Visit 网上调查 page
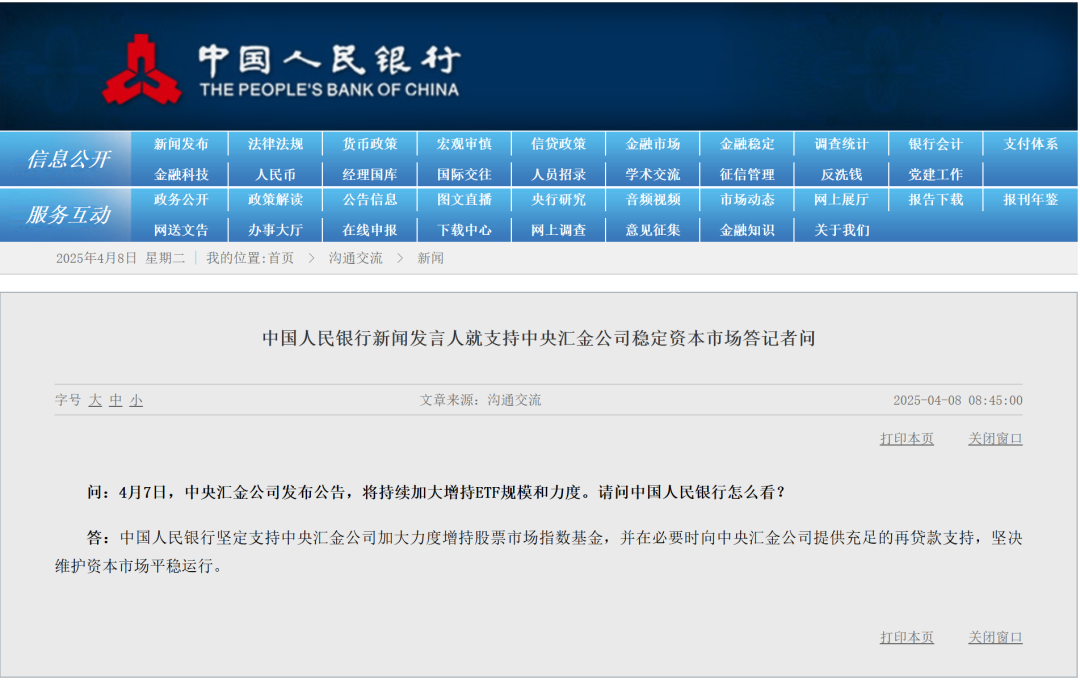Image resolution: width=1080 pixels, height=680 pixels. click(559, 230)
